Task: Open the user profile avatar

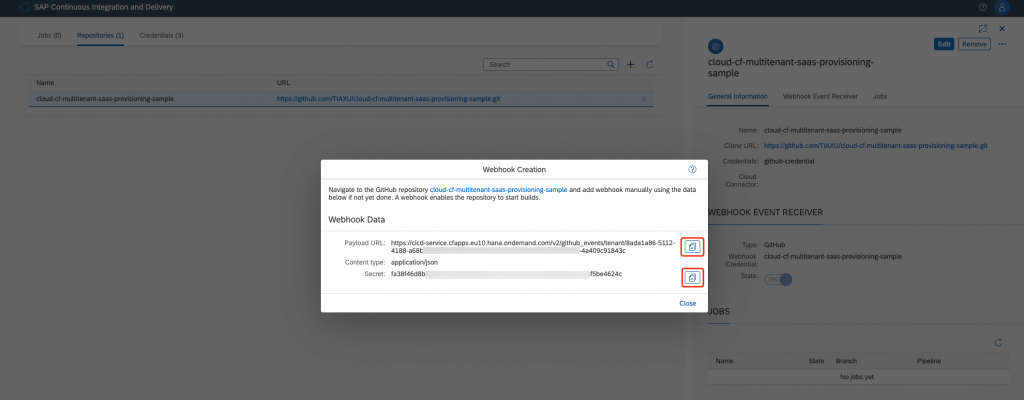Action: (x=1001, y=7)
